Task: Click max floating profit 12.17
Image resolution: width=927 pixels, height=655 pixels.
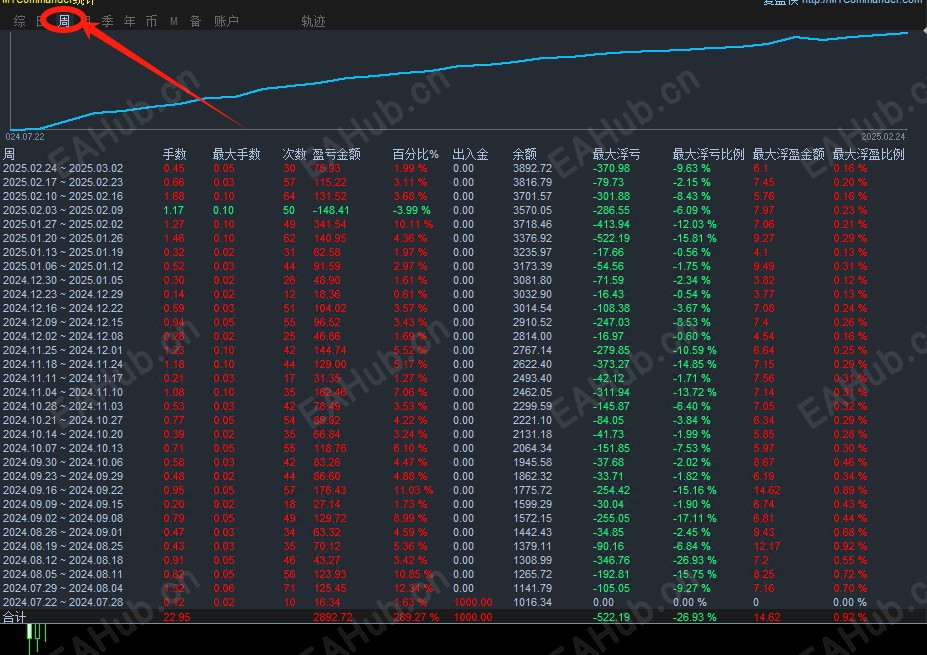Action: click(767, 546)
